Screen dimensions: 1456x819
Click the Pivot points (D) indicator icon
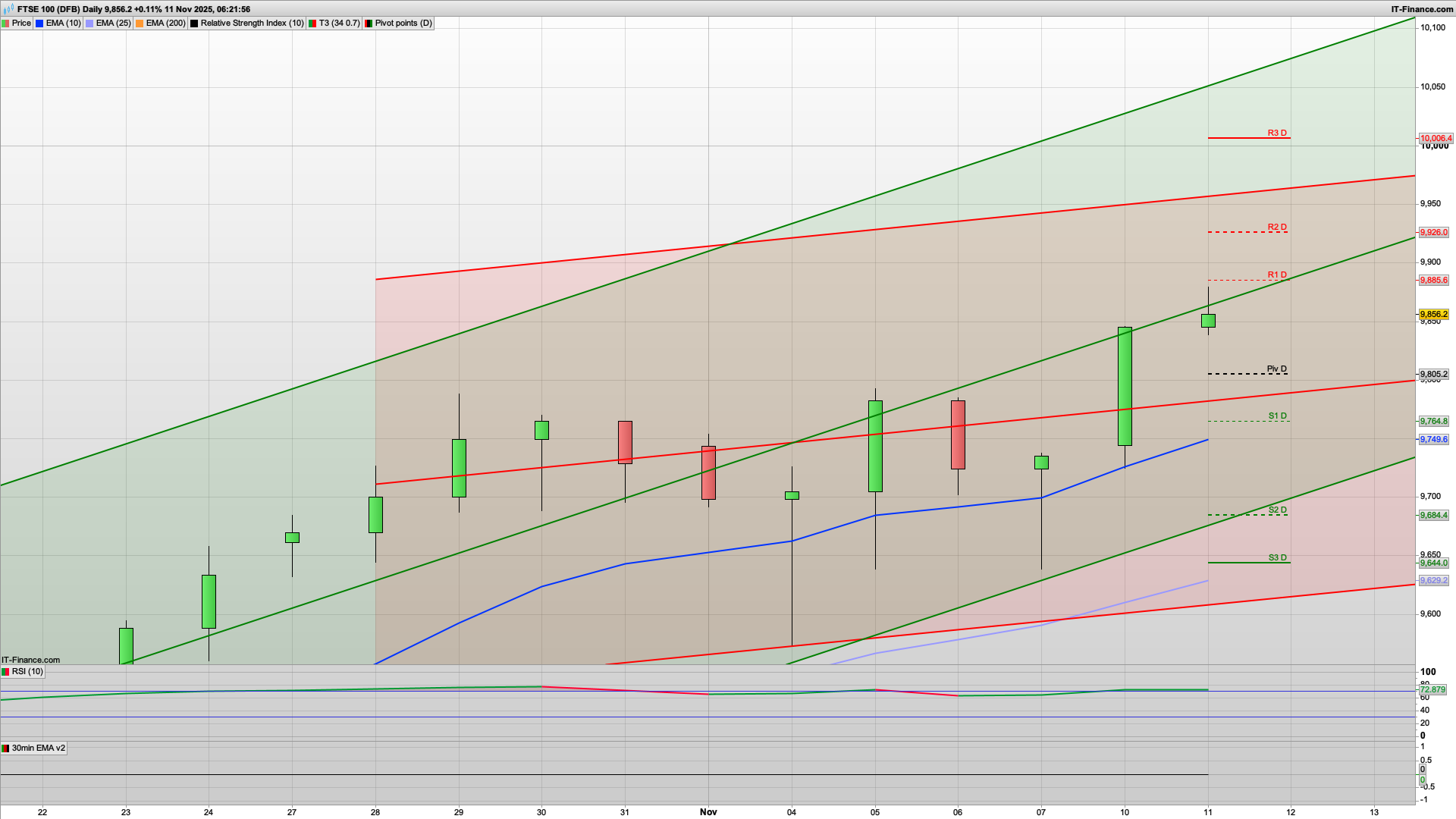coord(369,24)
